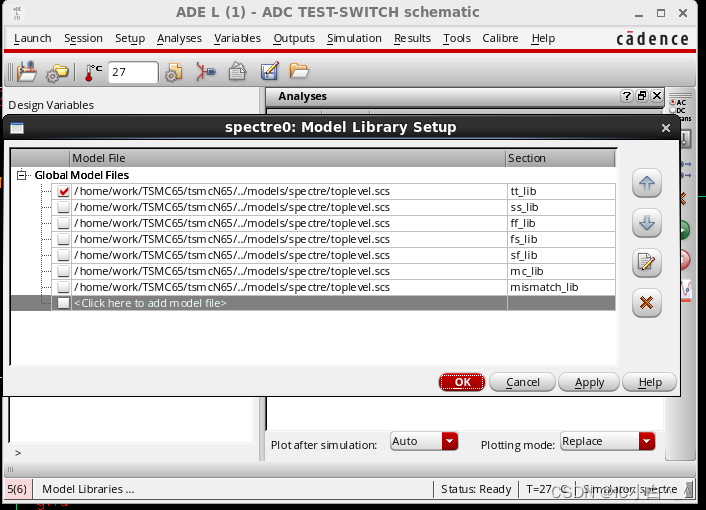
Task: Open Plot after simulation Auto dropdown
Action: click(449, 441)
